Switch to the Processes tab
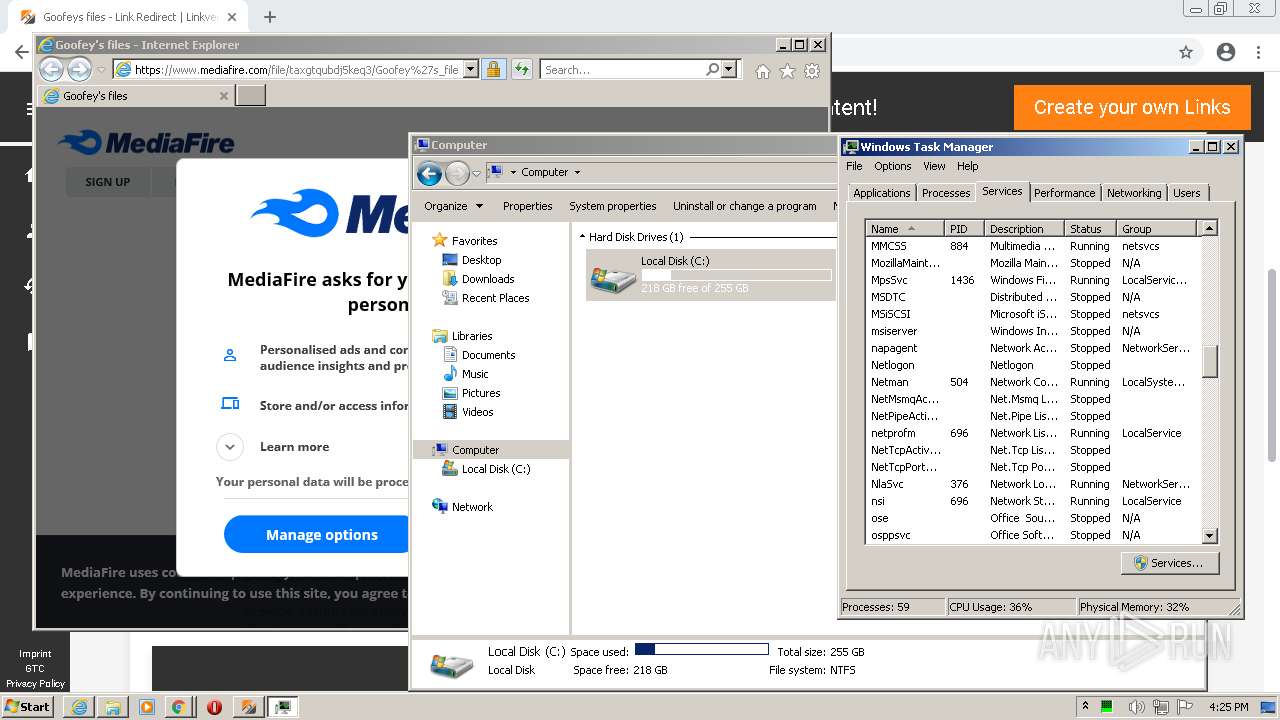1280x720 pixels. pyautogui.click(x=945, y=193)
